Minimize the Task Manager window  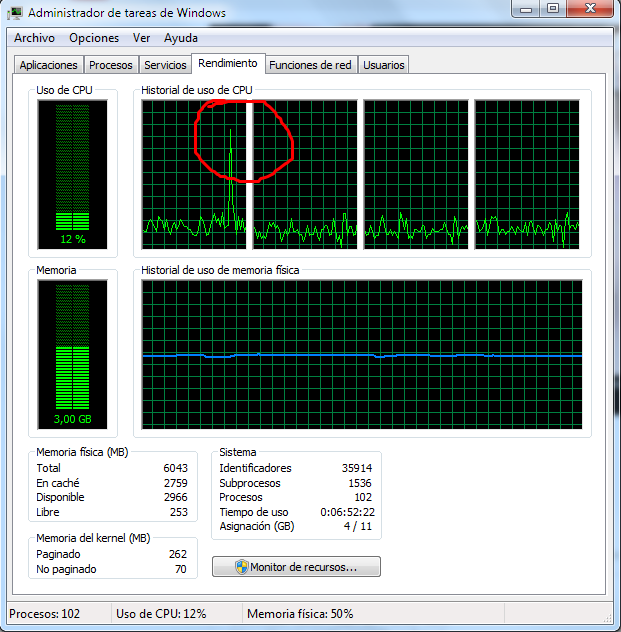[526, 9]
